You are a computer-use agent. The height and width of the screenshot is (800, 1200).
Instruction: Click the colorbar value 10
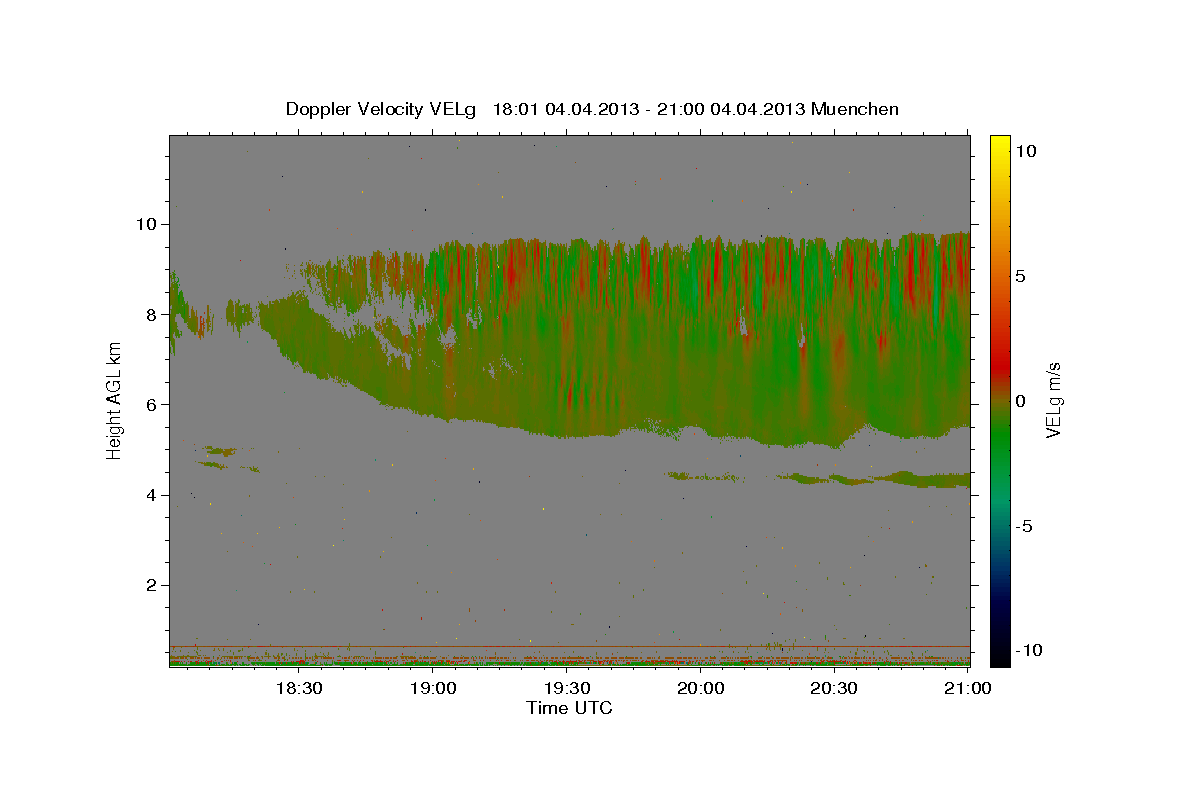tap(1027, 151)
